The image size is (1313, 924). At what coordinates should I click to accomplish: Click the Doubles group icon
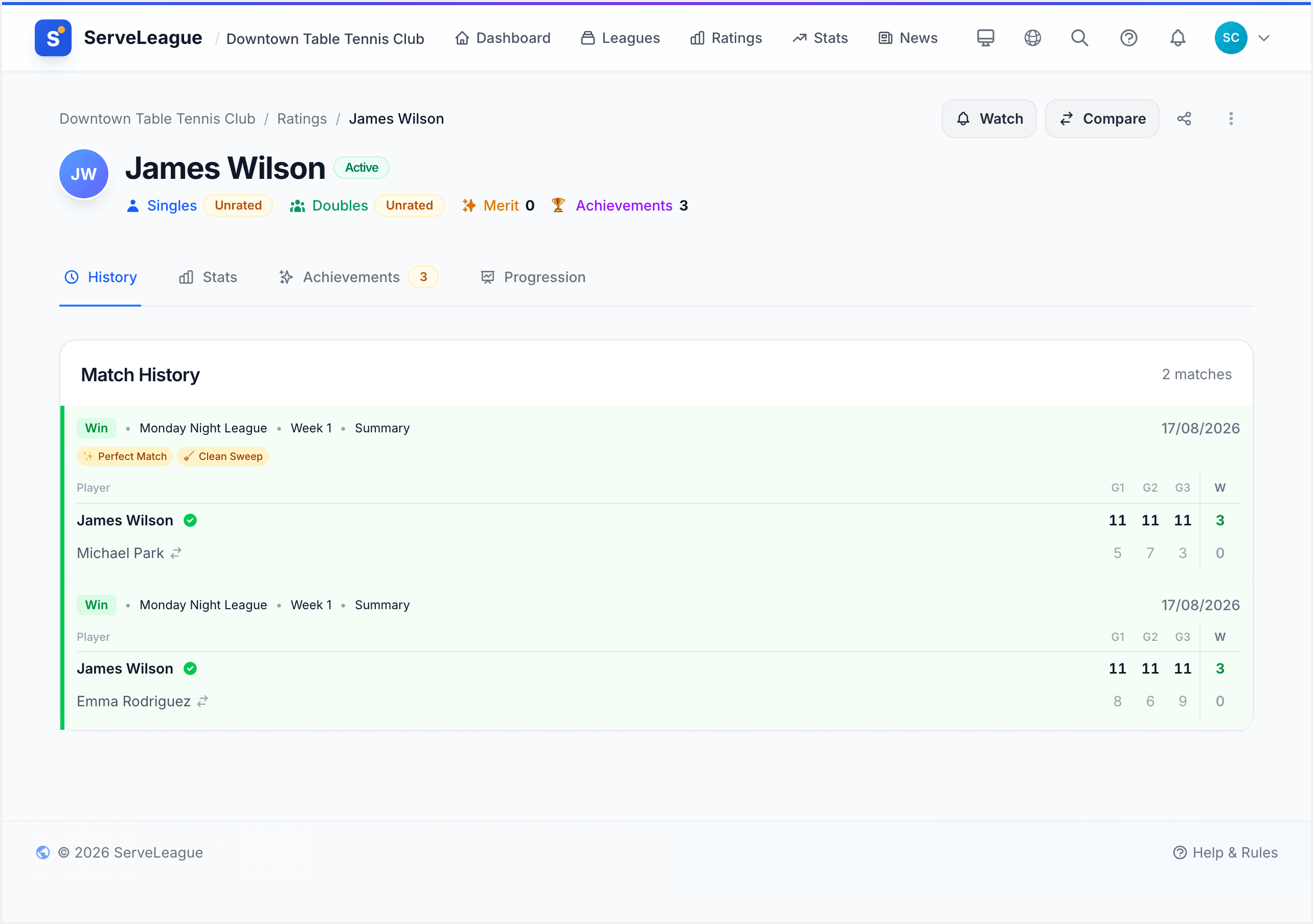(x=298, y=206)
